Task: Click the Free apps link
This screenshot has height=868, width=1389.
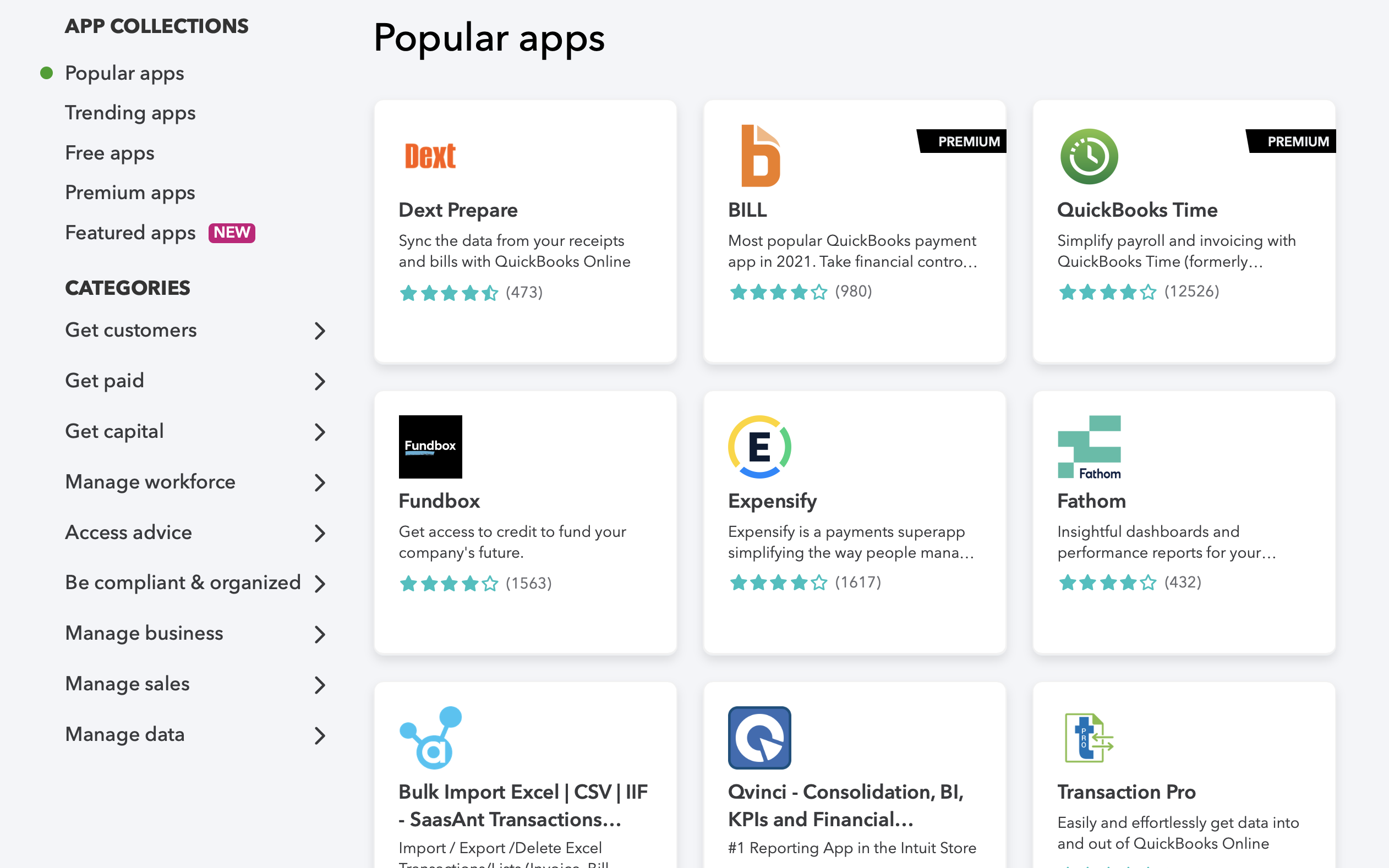Action: 109,153
